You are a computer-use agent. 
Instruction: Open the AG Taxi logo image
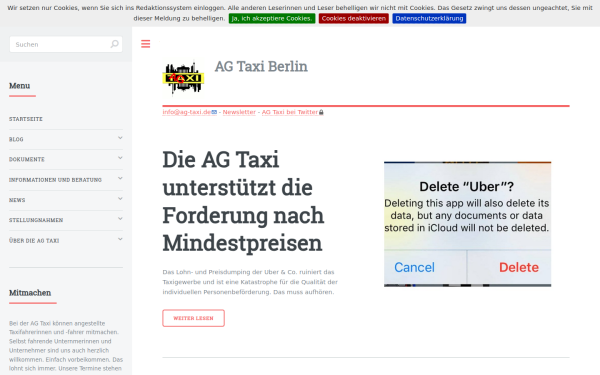tap(183, 78)
